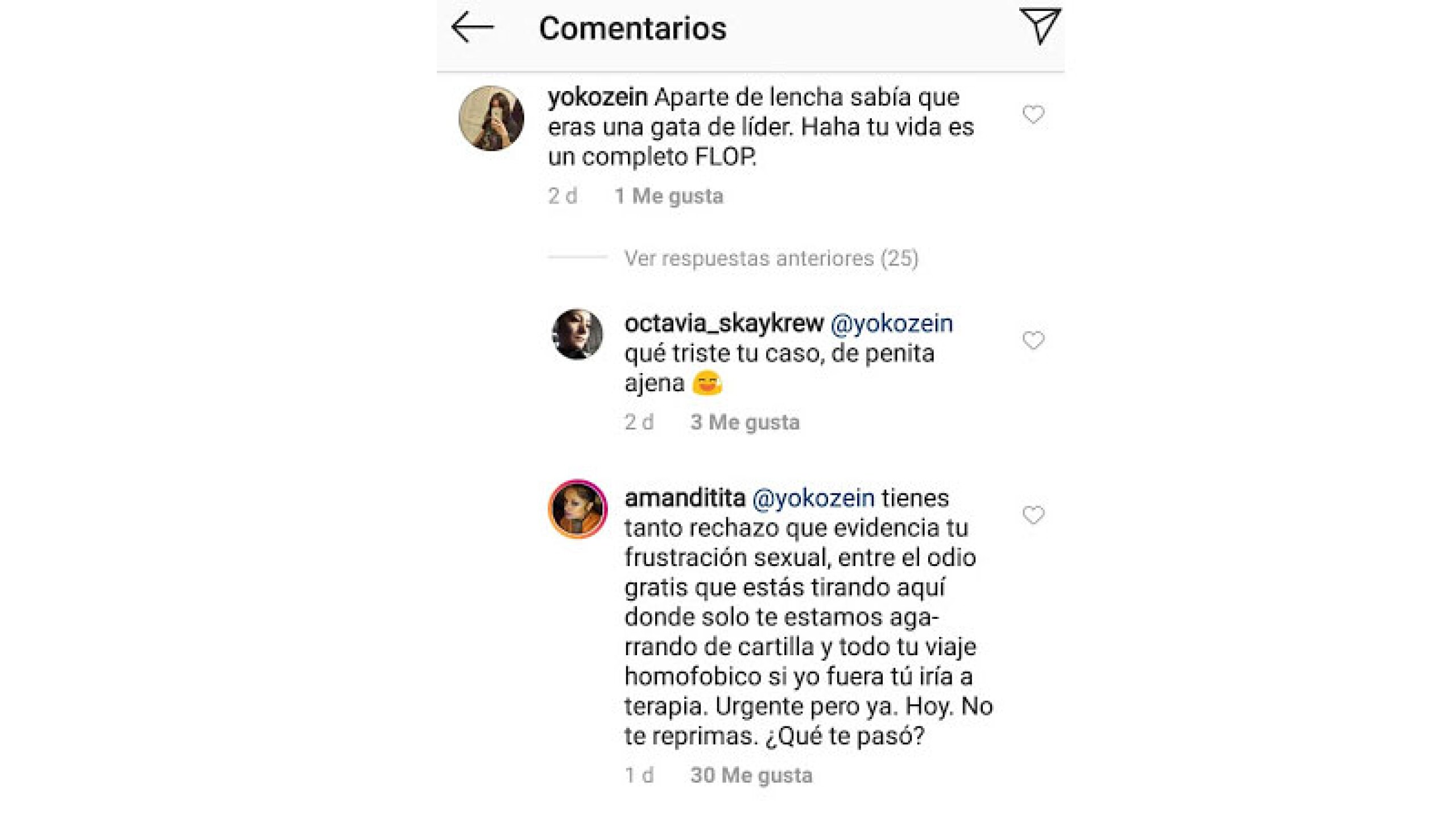Open direct share paper plane icon
Image resolution: width=1456 pixels, height=819 pixels.
click(1039, 26)
